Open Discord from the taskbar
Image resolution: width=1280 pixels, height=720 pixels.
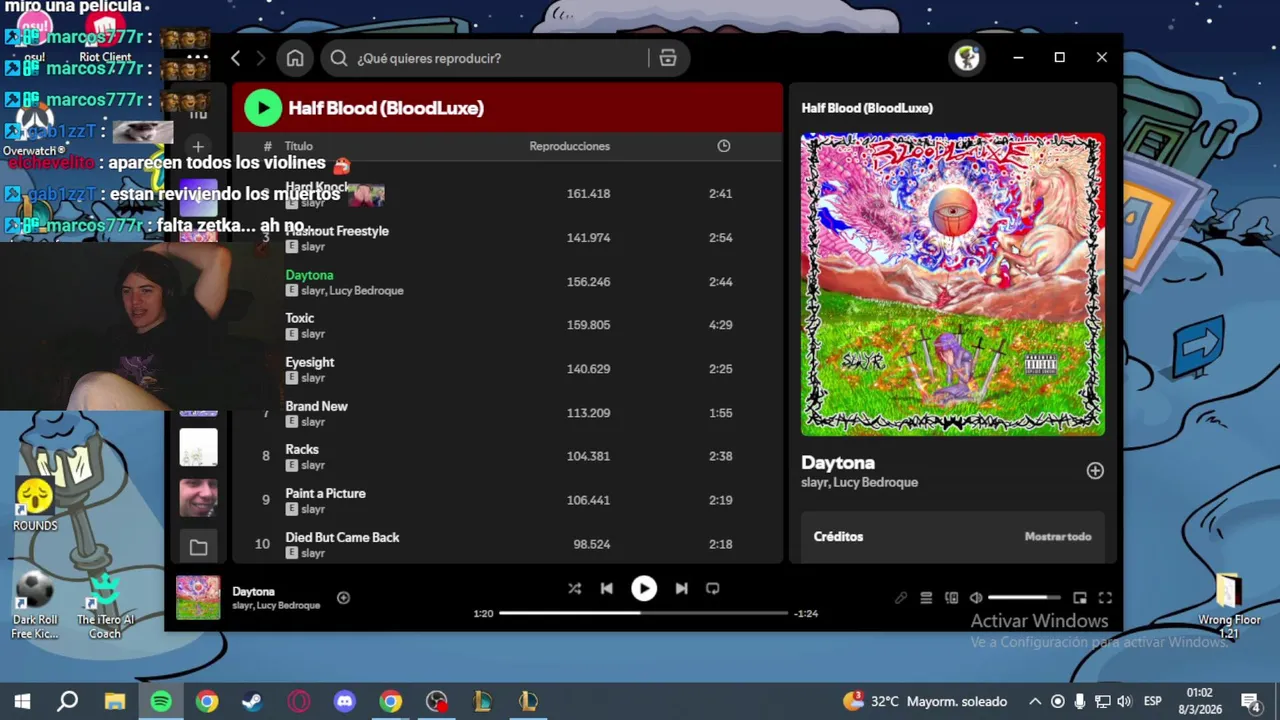pyautogui.click(x=345, y=702)
